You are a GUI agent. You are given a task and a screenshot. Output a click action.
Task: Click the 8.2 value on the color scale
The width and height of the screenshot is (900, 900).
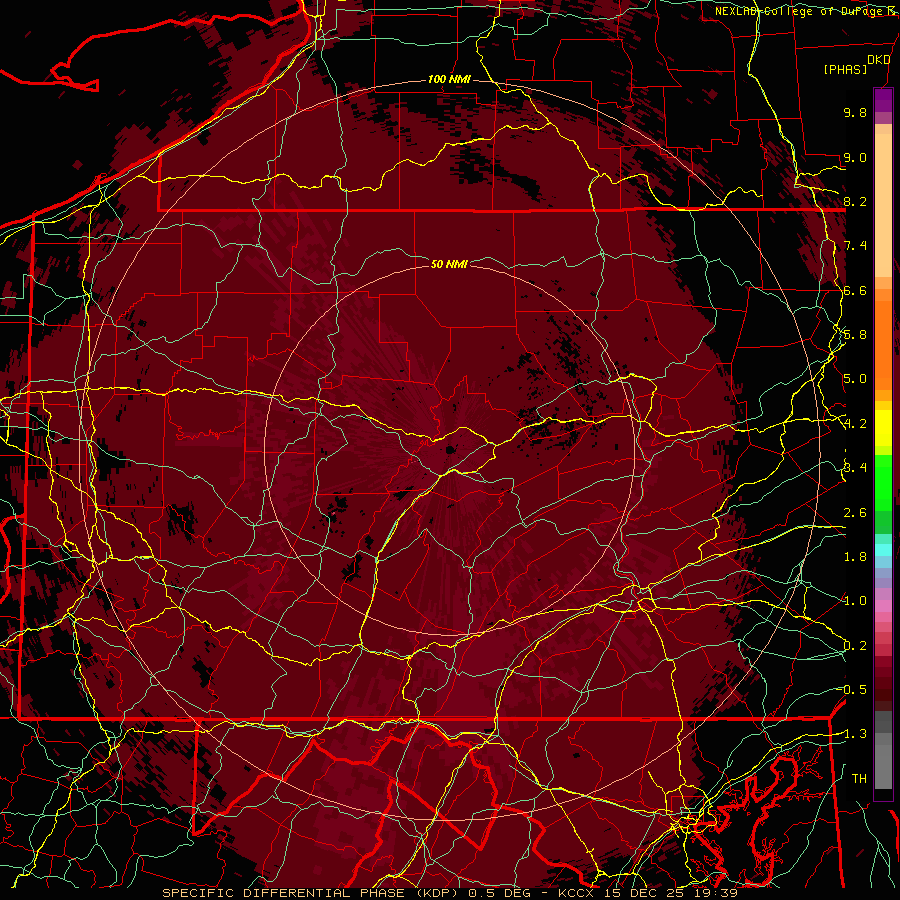(855, 201)
